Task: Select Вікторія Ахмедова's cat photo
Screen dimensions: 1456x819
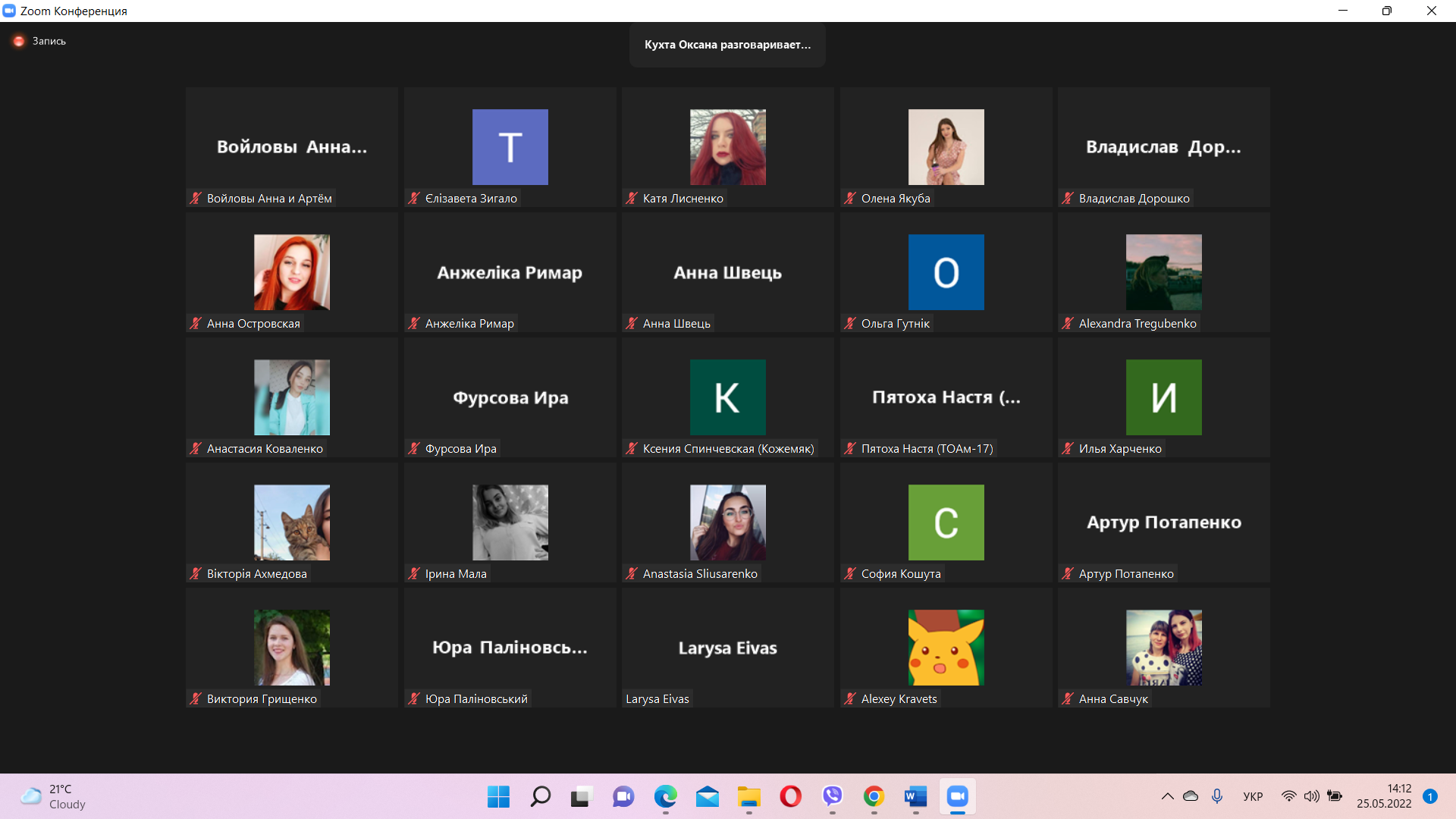Action: coord(291,522)
